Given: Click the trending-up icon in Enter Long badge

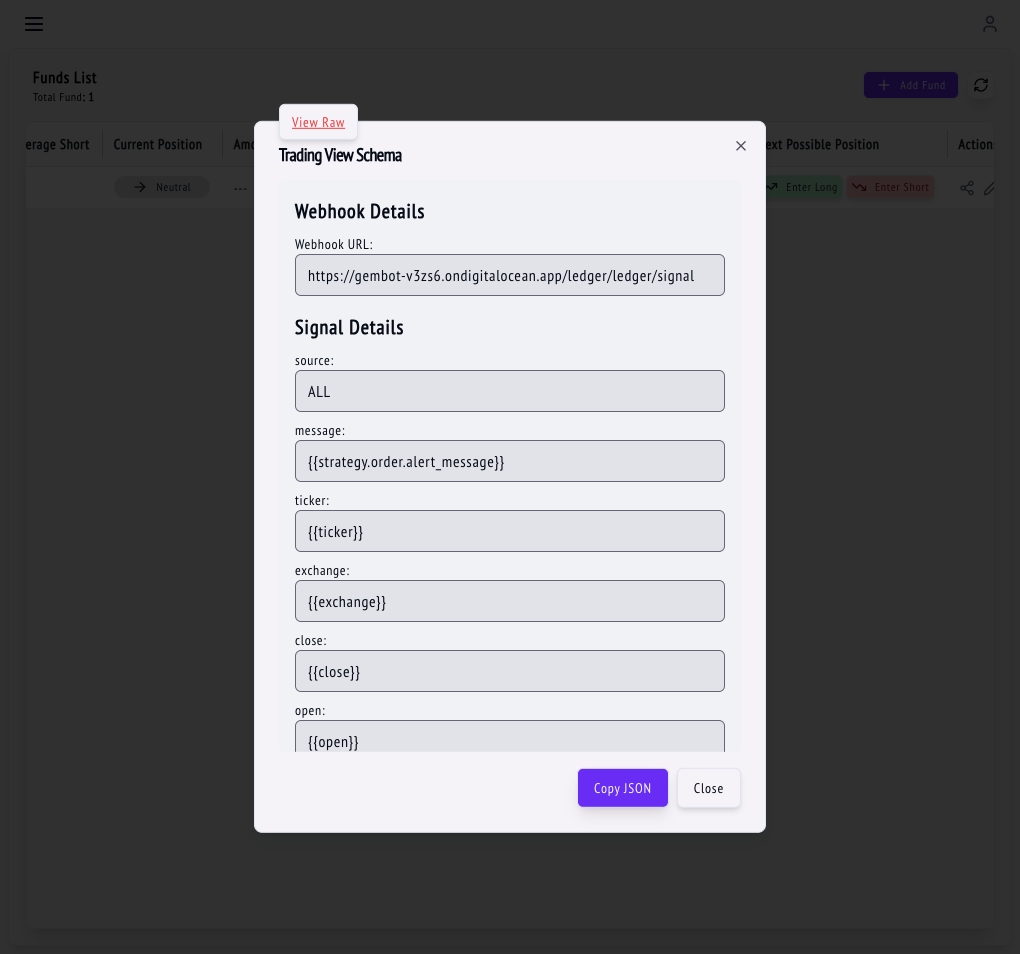Looking at the screenshot, I should (771, 187).
